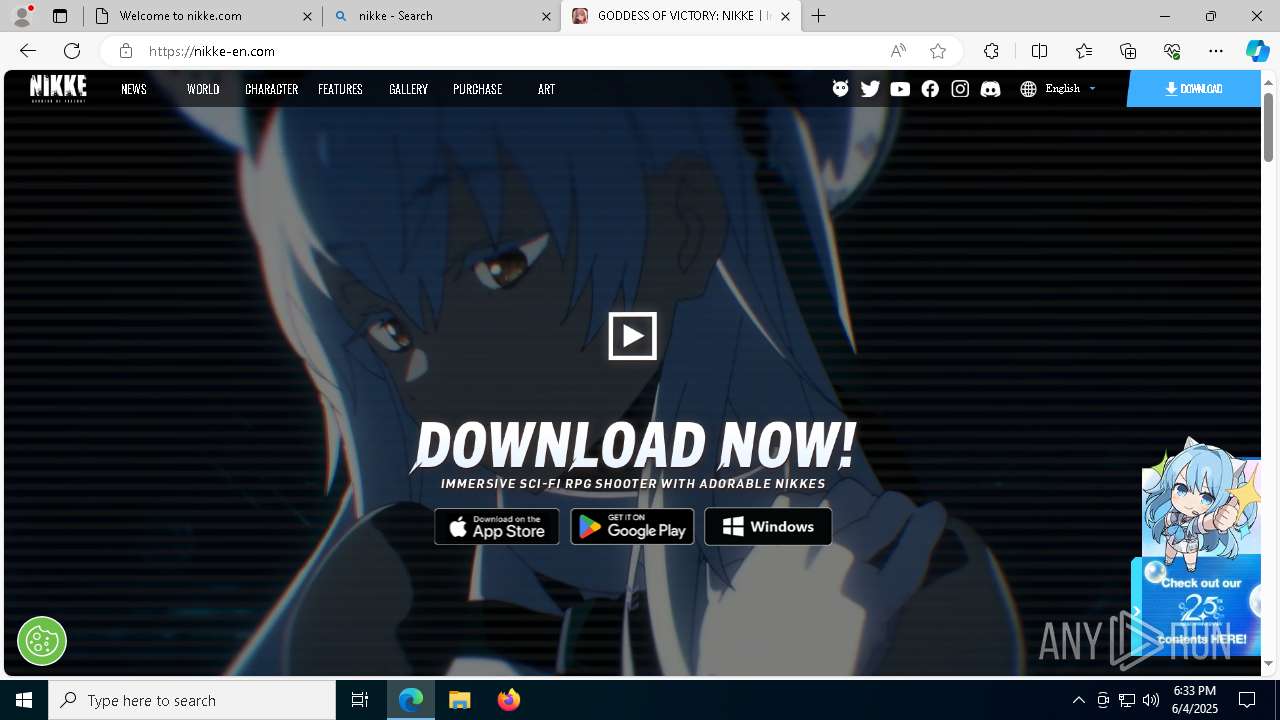Close the nikke - Search tab
The image size is (1280, 720).
(546, 16)
